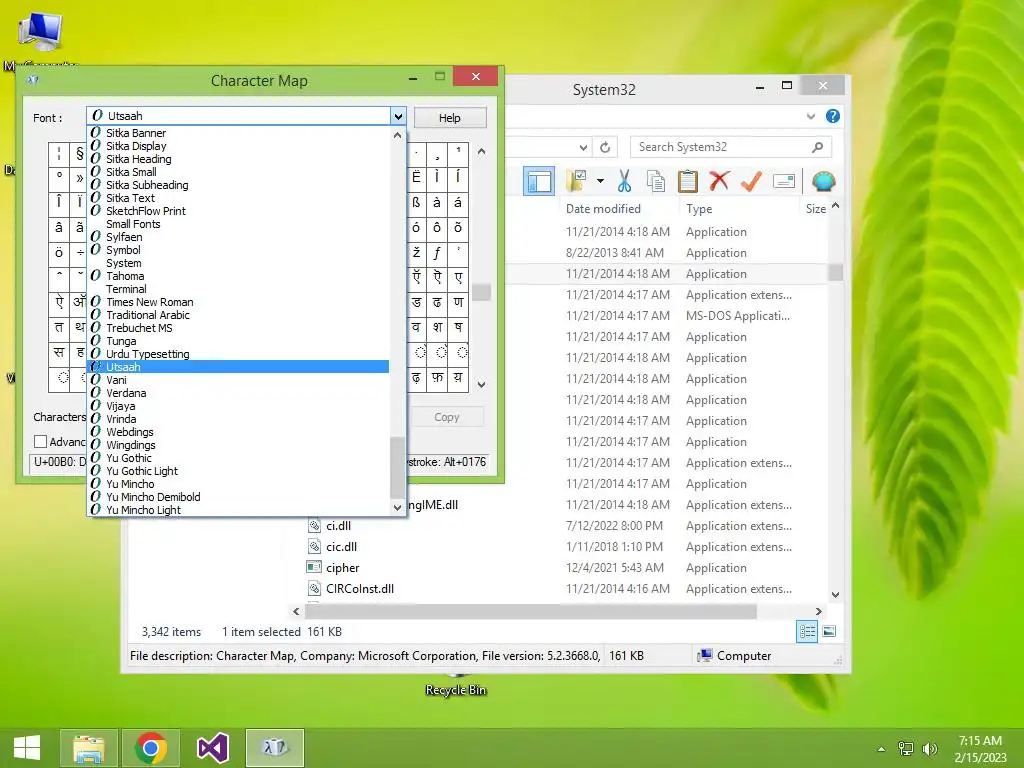Screen dimensions: 1024x768
Task: Choose Webdings in font list
Action: coord(129,432)
